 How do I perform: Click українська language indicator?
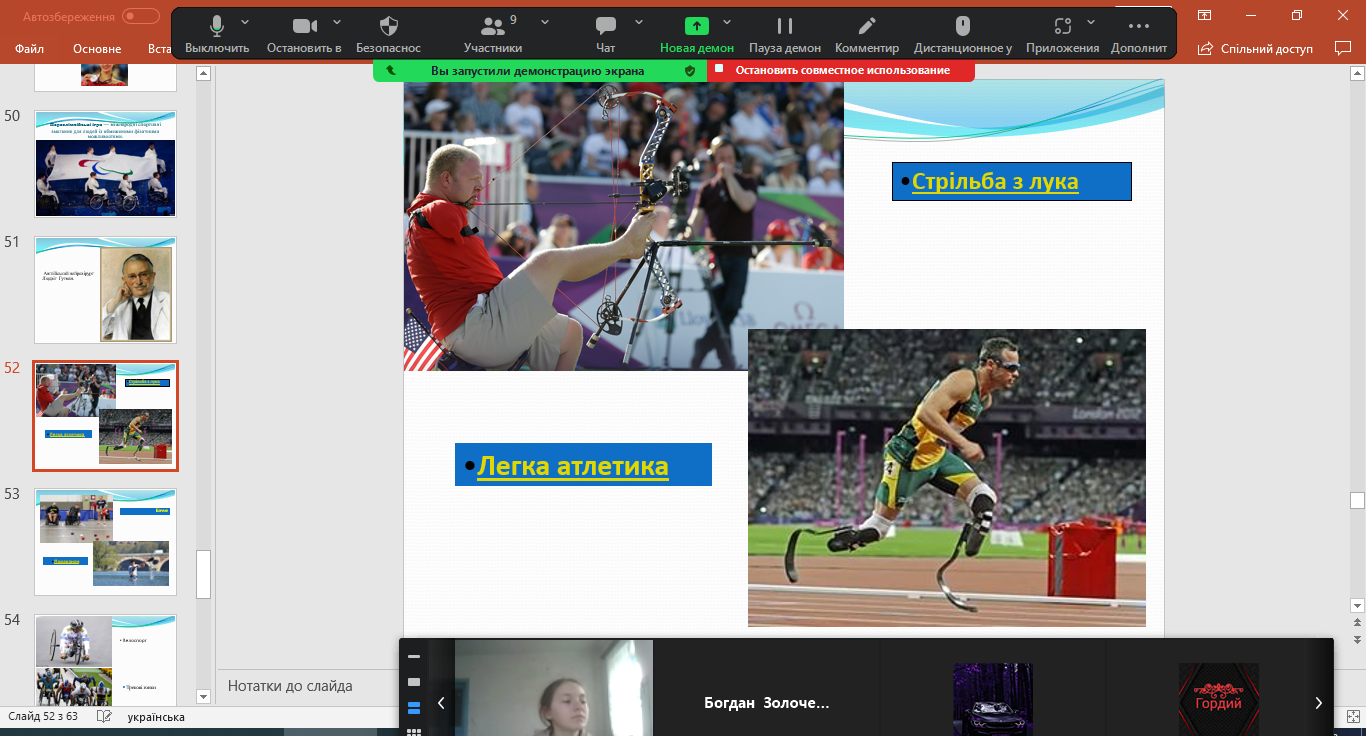click(156, 717)
